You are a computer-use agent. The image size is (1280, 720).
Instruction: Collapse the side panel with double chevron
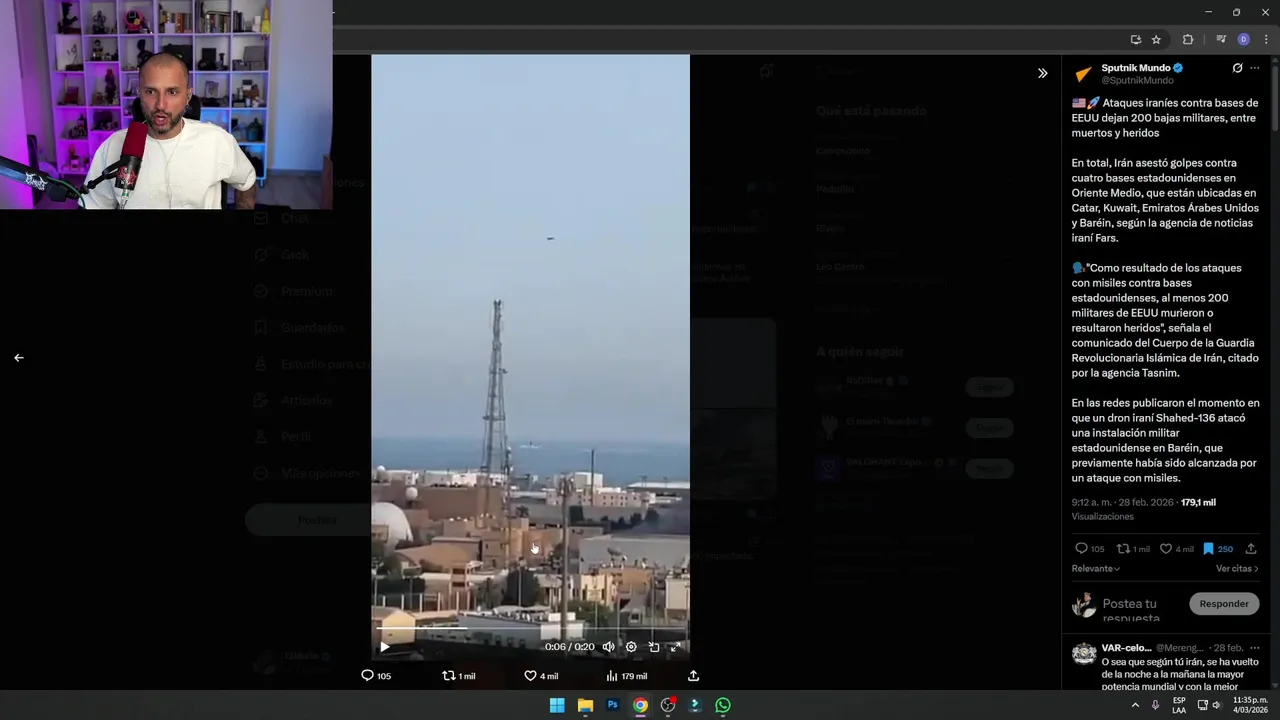click(x=1042, y=73)
